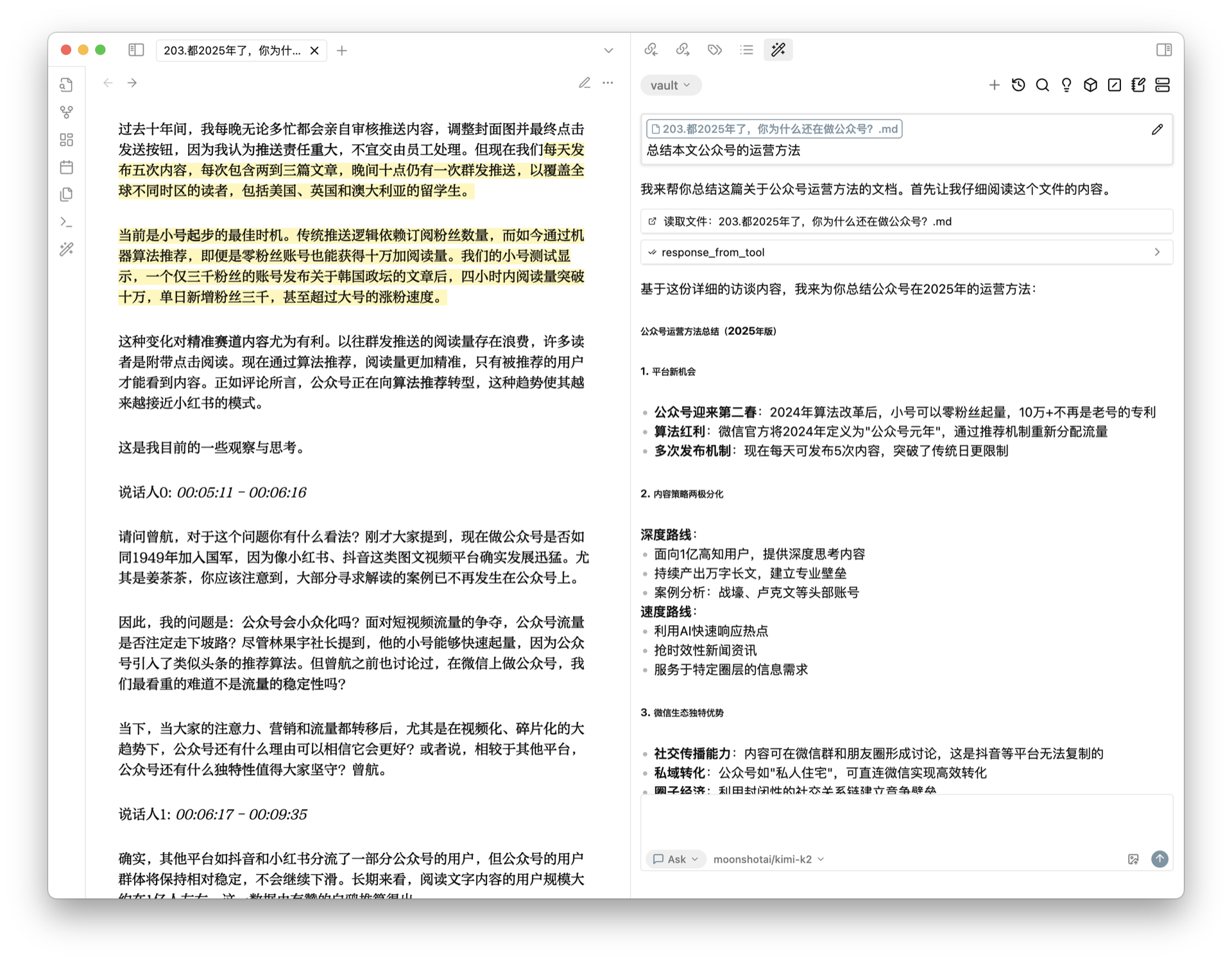Open backlinks panel tab icon

651,50
